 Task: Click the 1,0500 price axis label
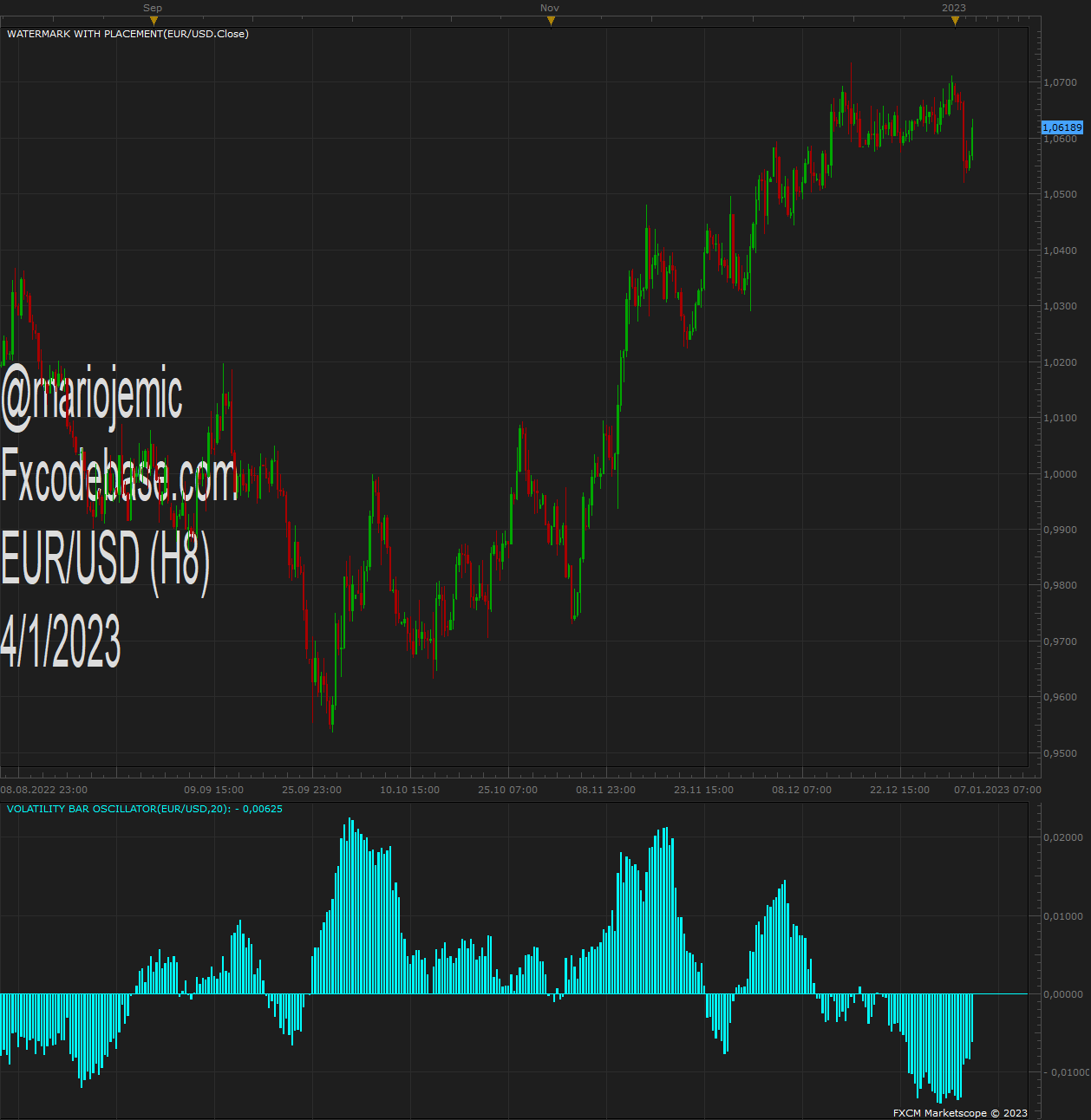(x=1060, y=194)
